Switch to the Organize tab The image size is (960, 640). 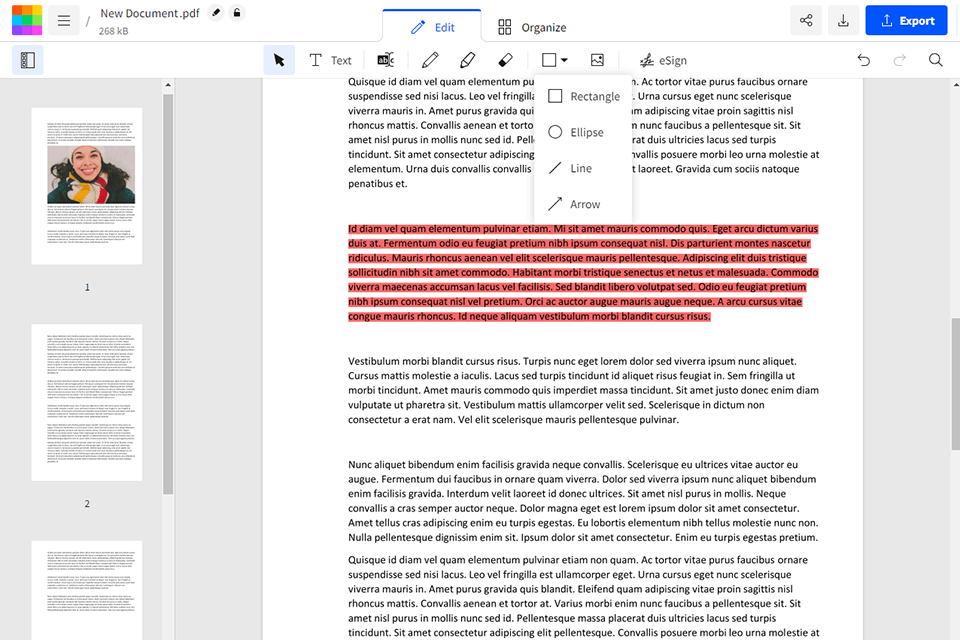[531, 28]
